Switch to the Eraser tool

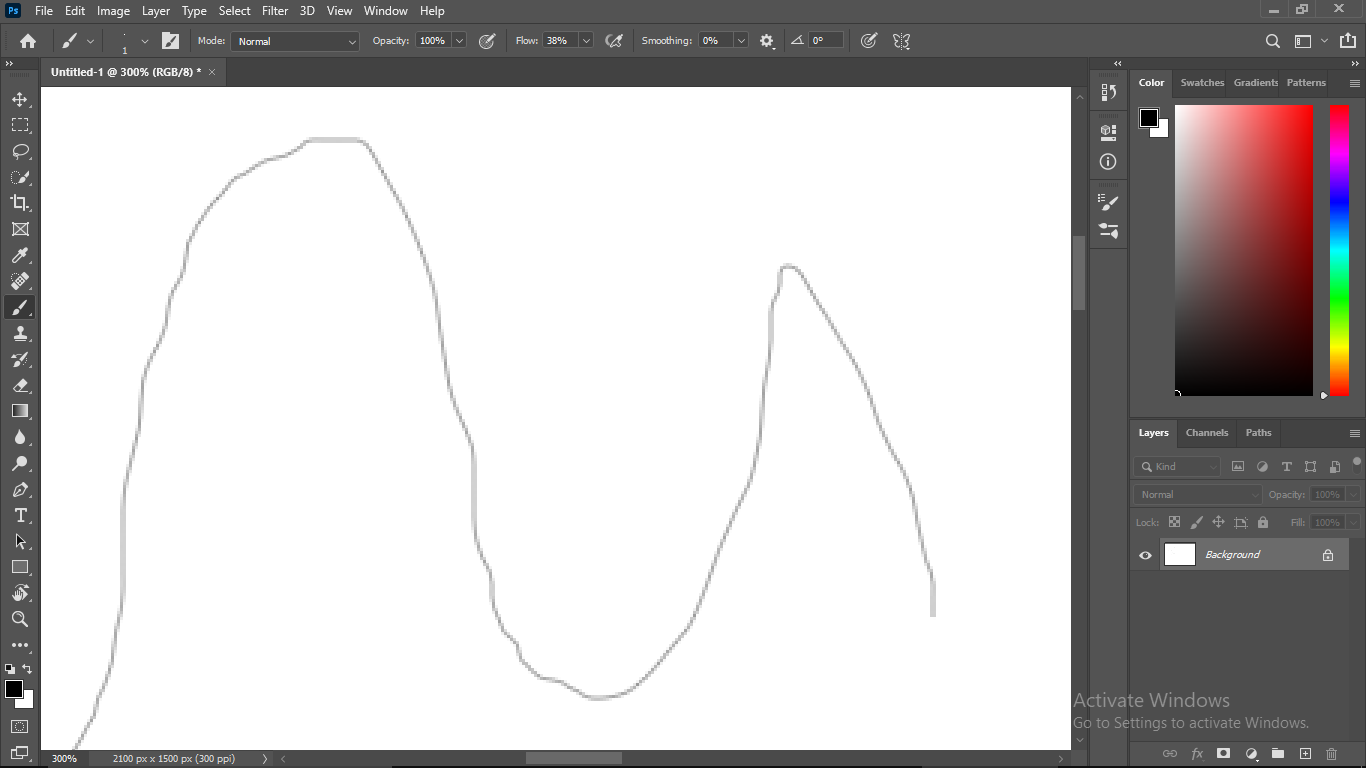[20, 385]
